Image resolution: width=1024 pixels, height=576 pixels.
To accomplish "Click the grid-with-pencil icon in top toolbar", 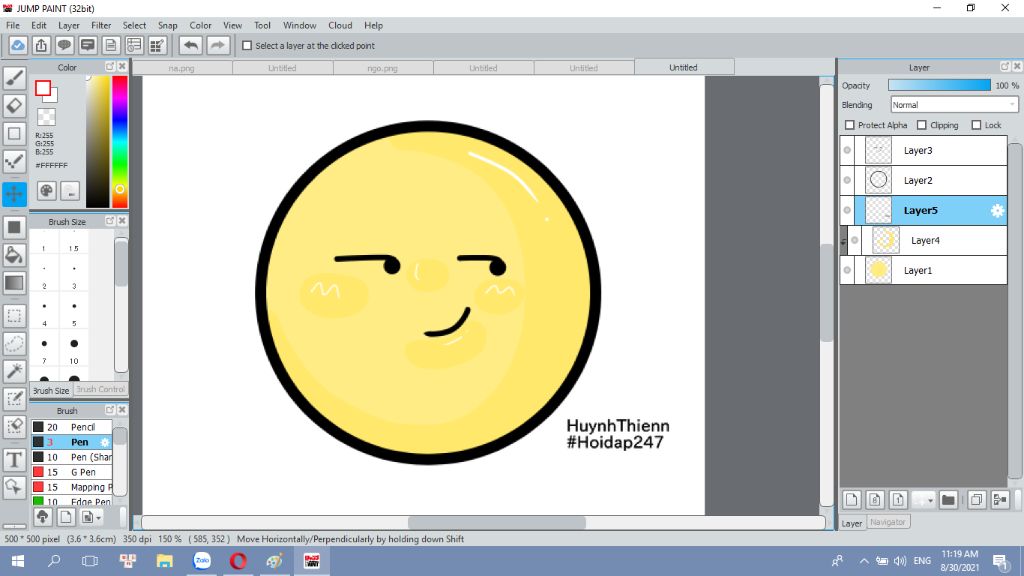I will coord(157,46).
